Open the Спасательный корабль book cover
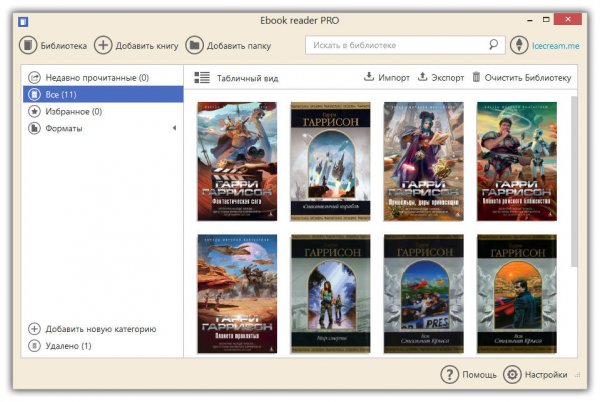The image size is (600, 402). 330,161
